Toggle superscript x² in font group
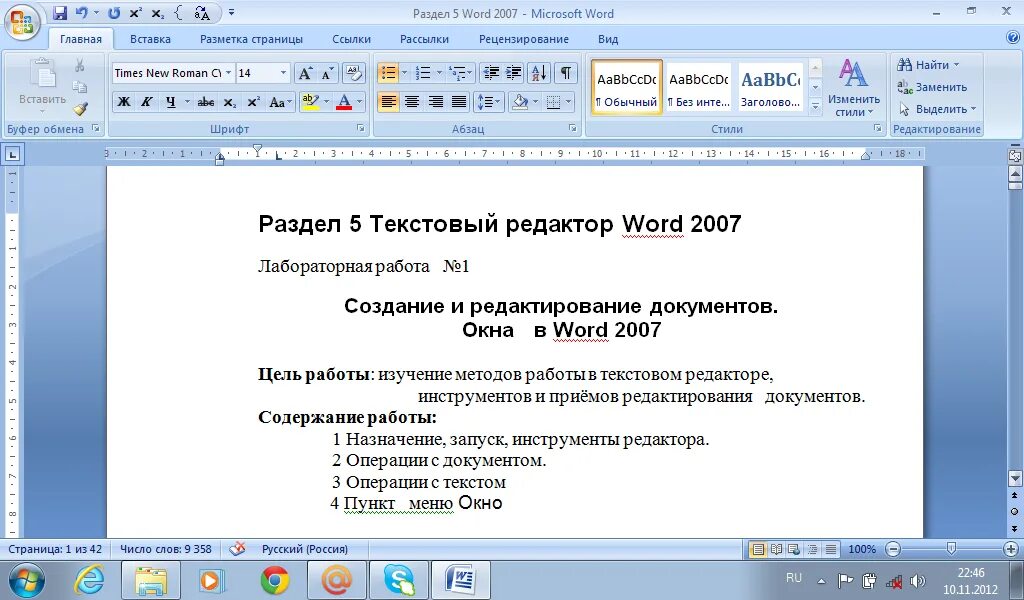The image size is (1024, 600). tap(253, 102)
